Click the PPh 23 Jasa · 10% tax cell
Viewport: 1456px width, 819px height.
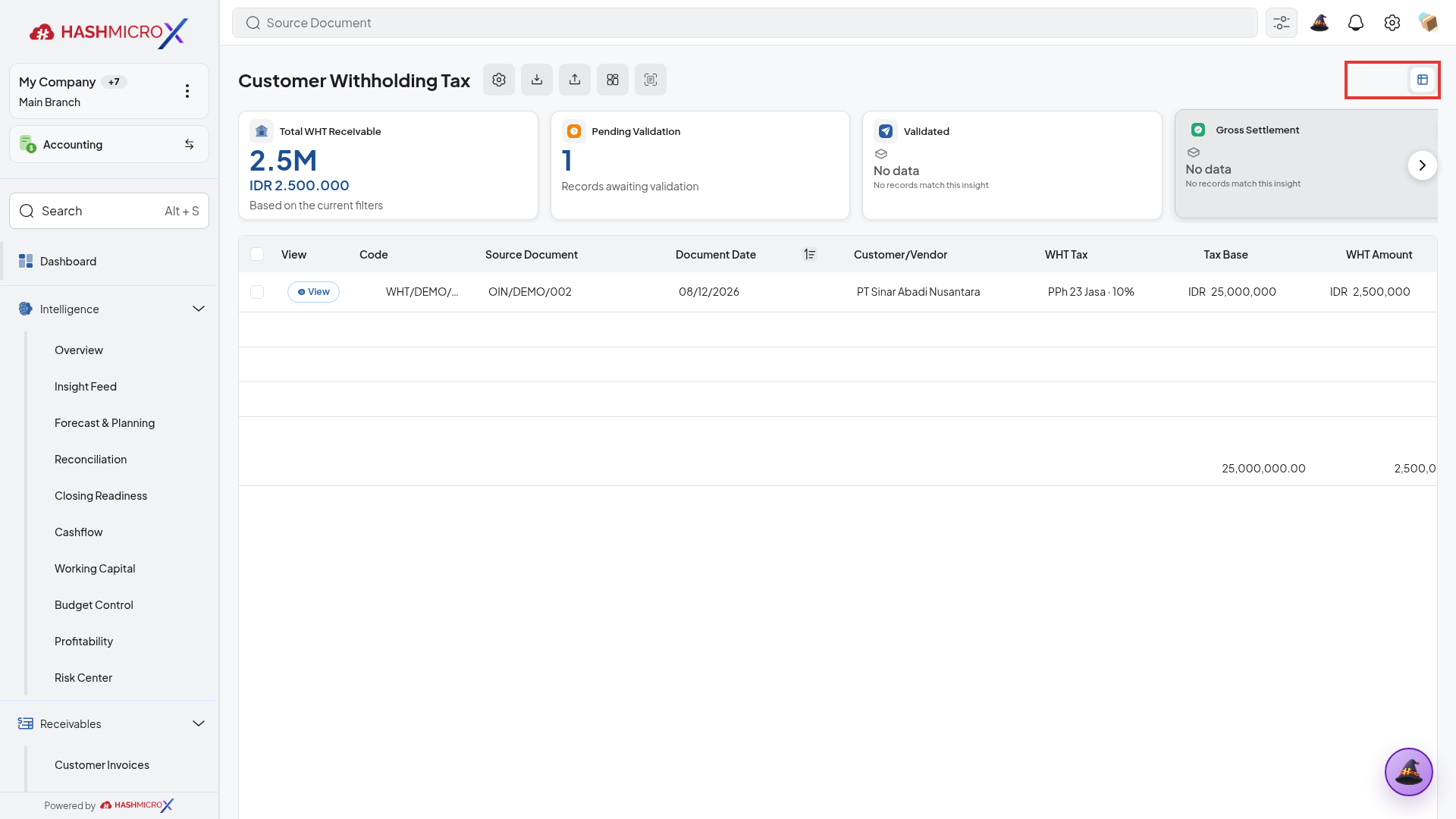tap(1091, 292)
